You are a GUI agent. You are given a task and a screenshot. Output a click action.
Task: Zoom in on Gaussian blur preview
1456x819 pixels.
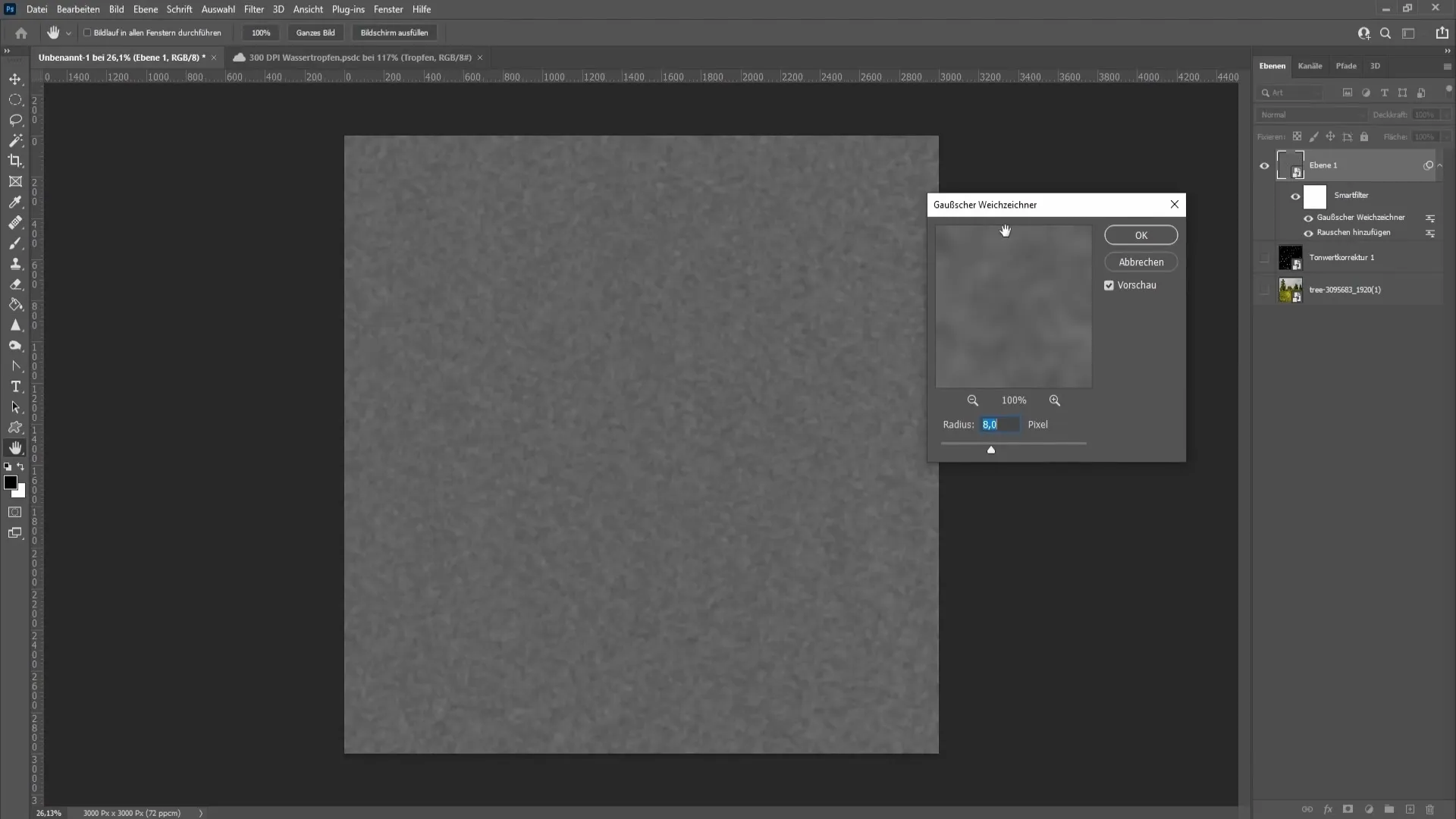click(1055, 400)
